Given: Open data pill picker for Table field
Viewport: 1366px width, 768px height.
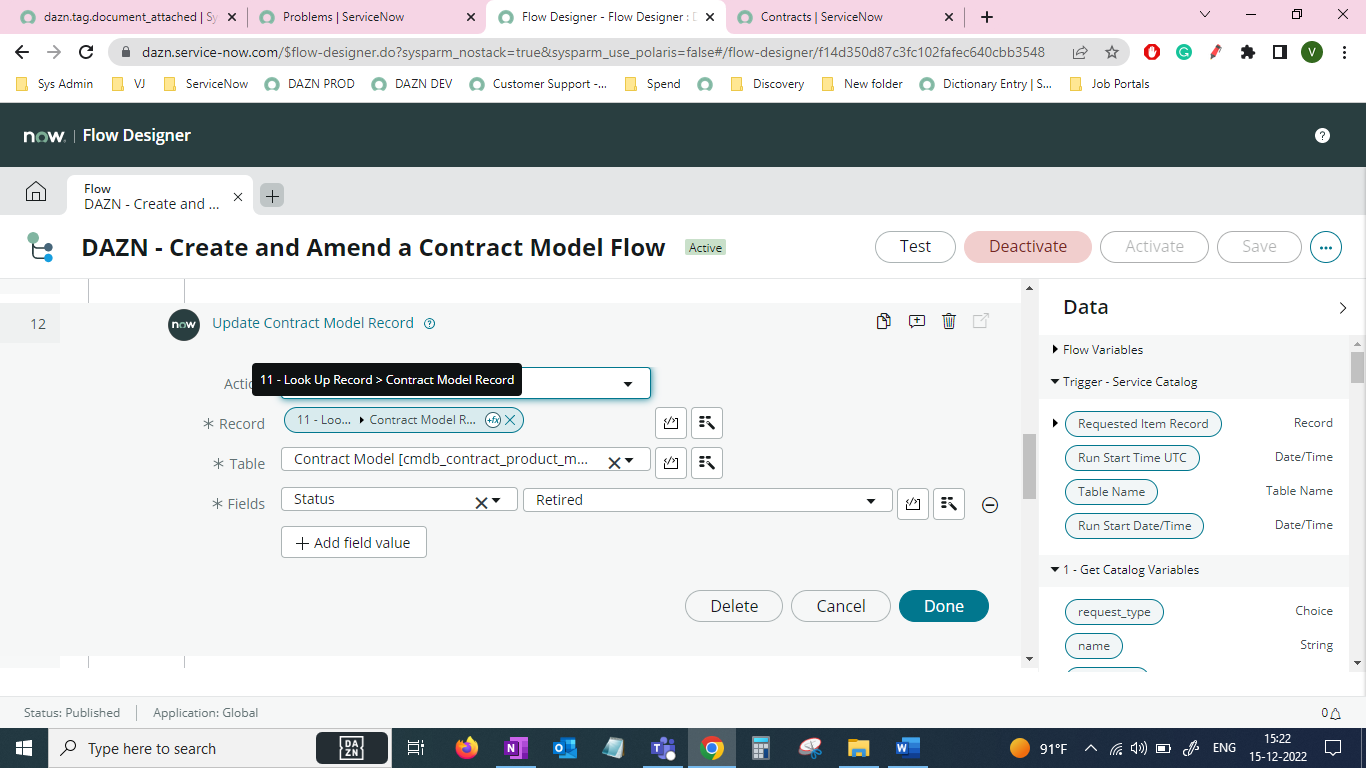Looking at the screenshot, I should [x=707, y=463].
